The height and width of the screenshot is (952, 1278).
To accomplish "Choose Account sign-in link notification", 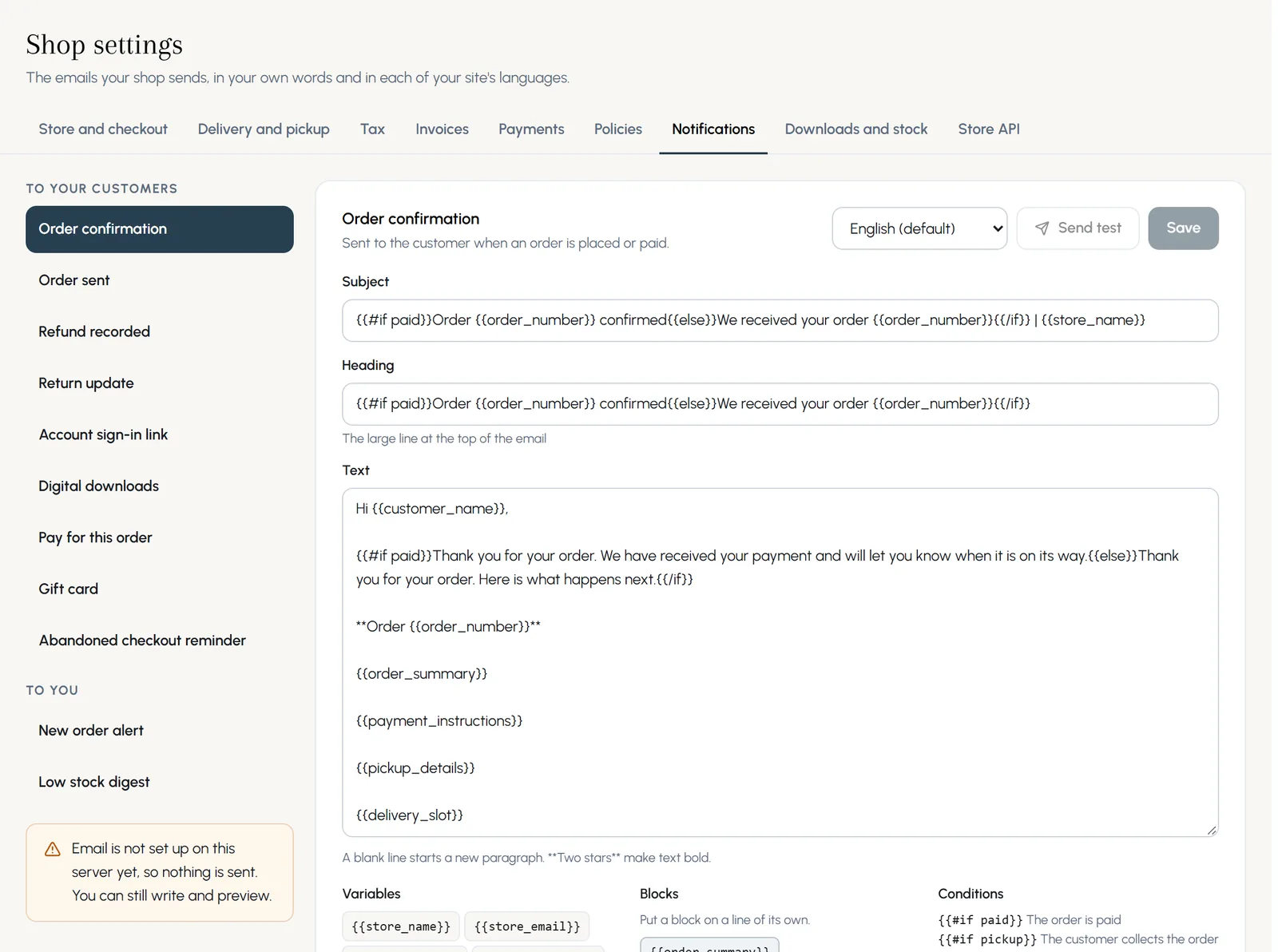I will 160,434.
